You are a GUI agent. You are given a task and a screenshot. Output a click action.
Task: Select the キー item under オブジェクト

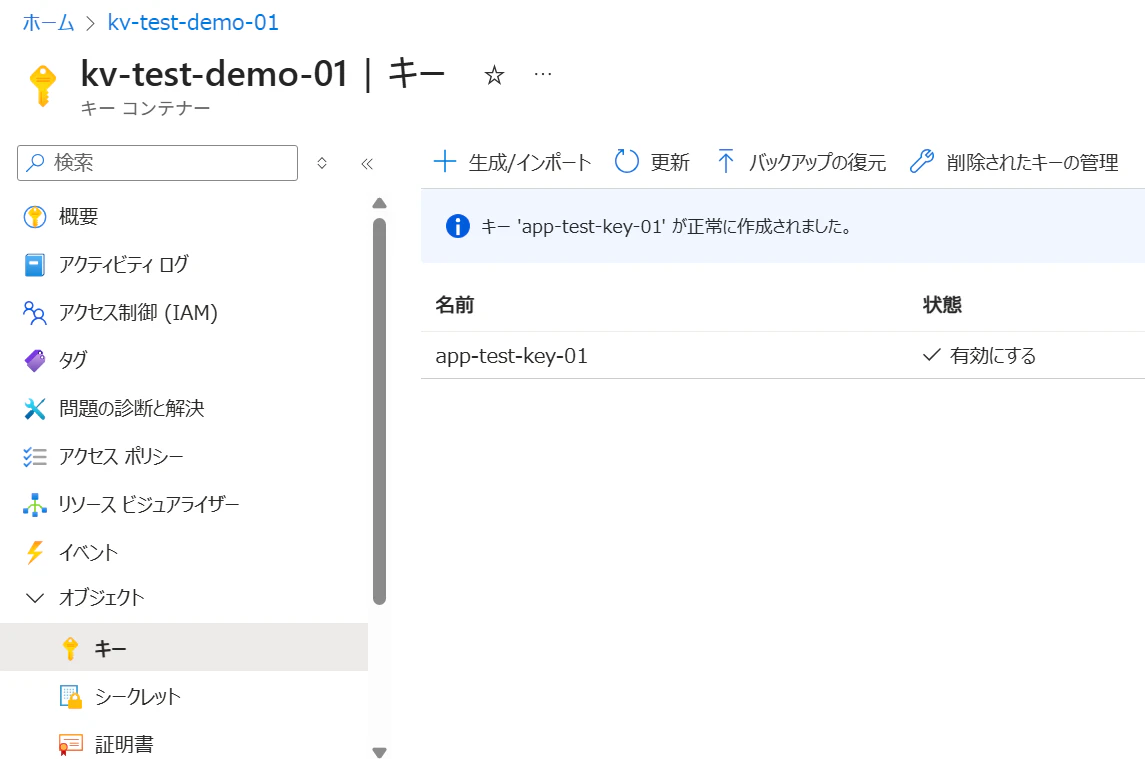coord(184,647)
